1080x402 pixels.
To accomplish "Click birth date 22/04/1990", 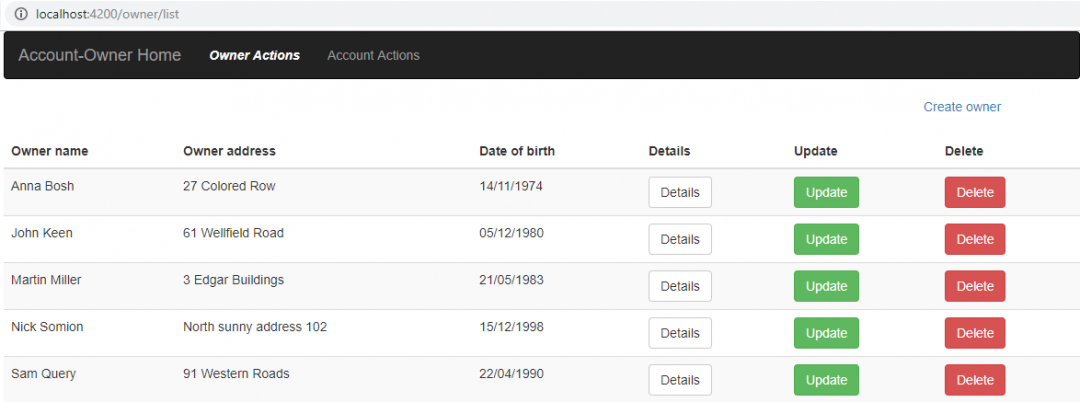I will [512, 374].
